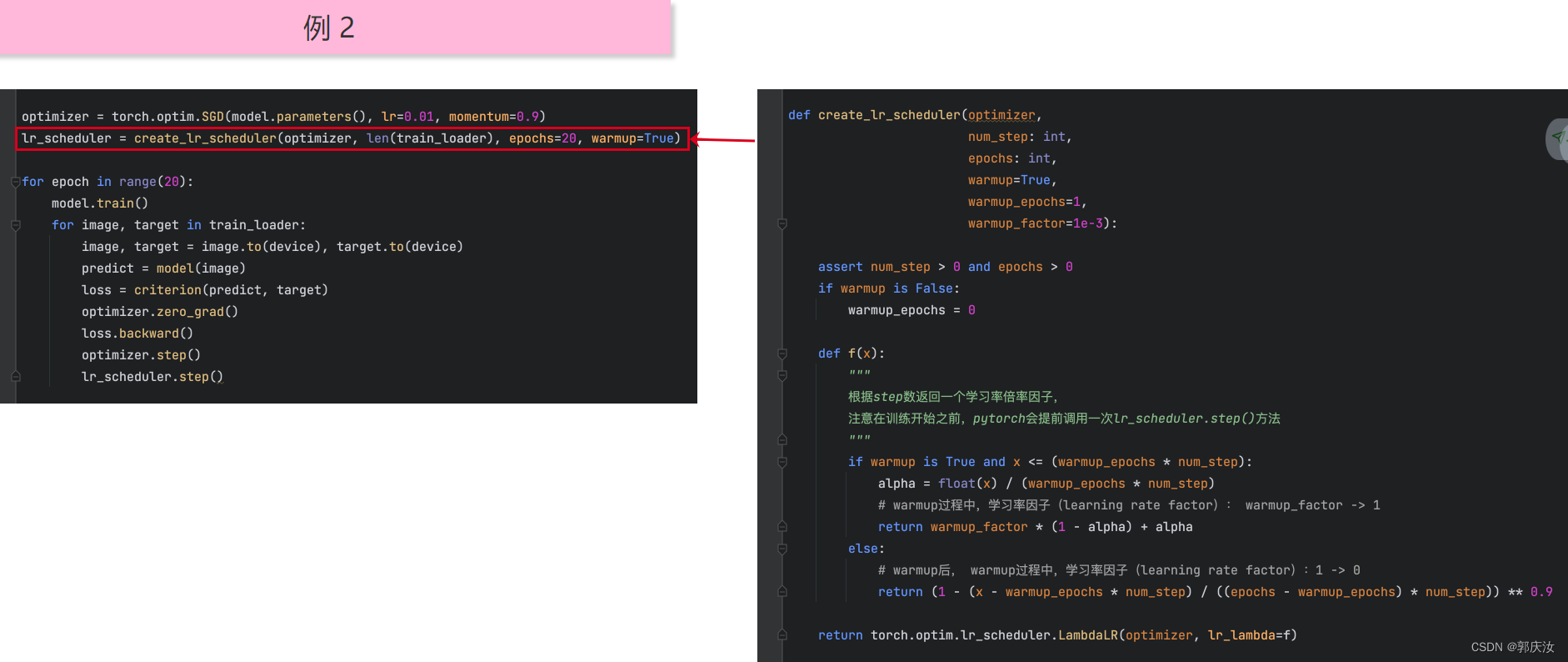Click the '例 2' heading text
Screen dimensions: 1568x662
pyautogui.click(x=329, y=28)
